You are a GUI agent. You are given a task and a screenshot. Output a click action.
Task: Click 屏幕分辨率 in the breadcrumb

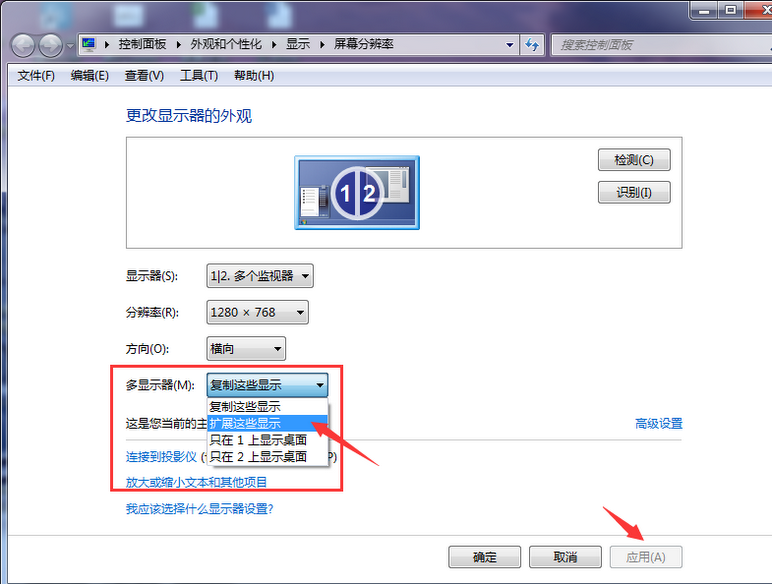364,44
